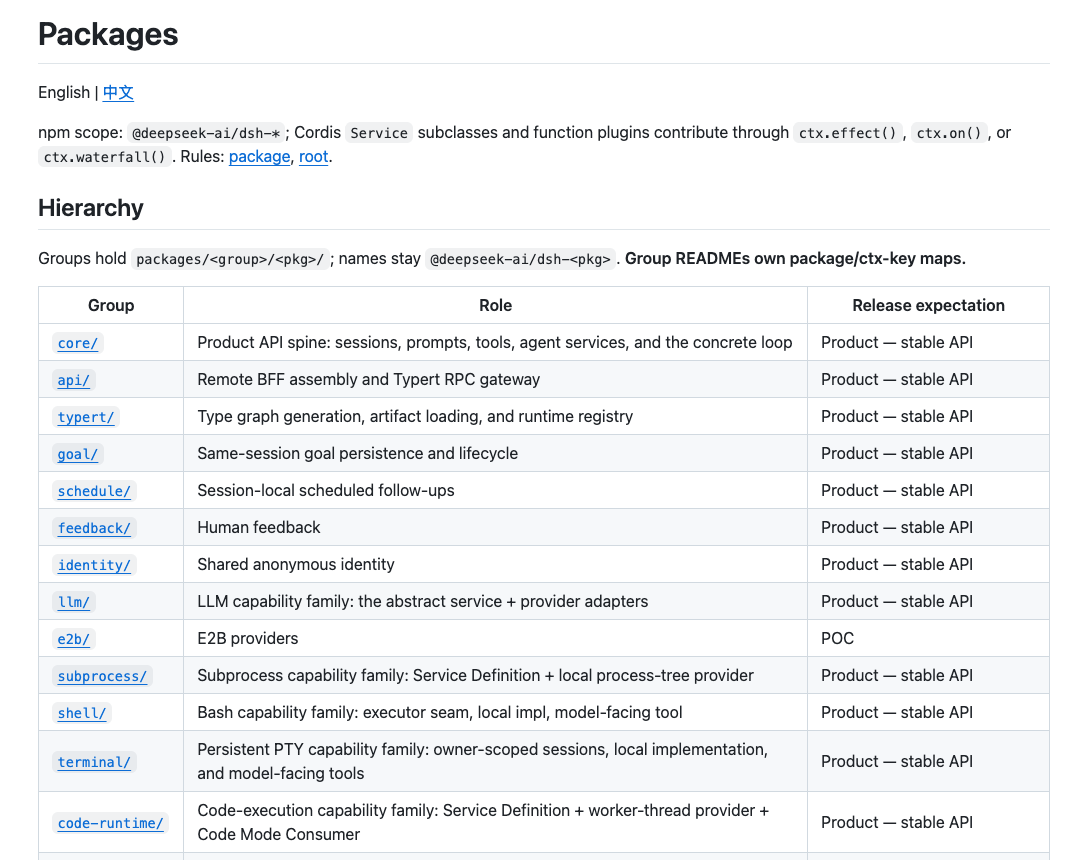Open the identity/ group link

[x=94, y=564]
